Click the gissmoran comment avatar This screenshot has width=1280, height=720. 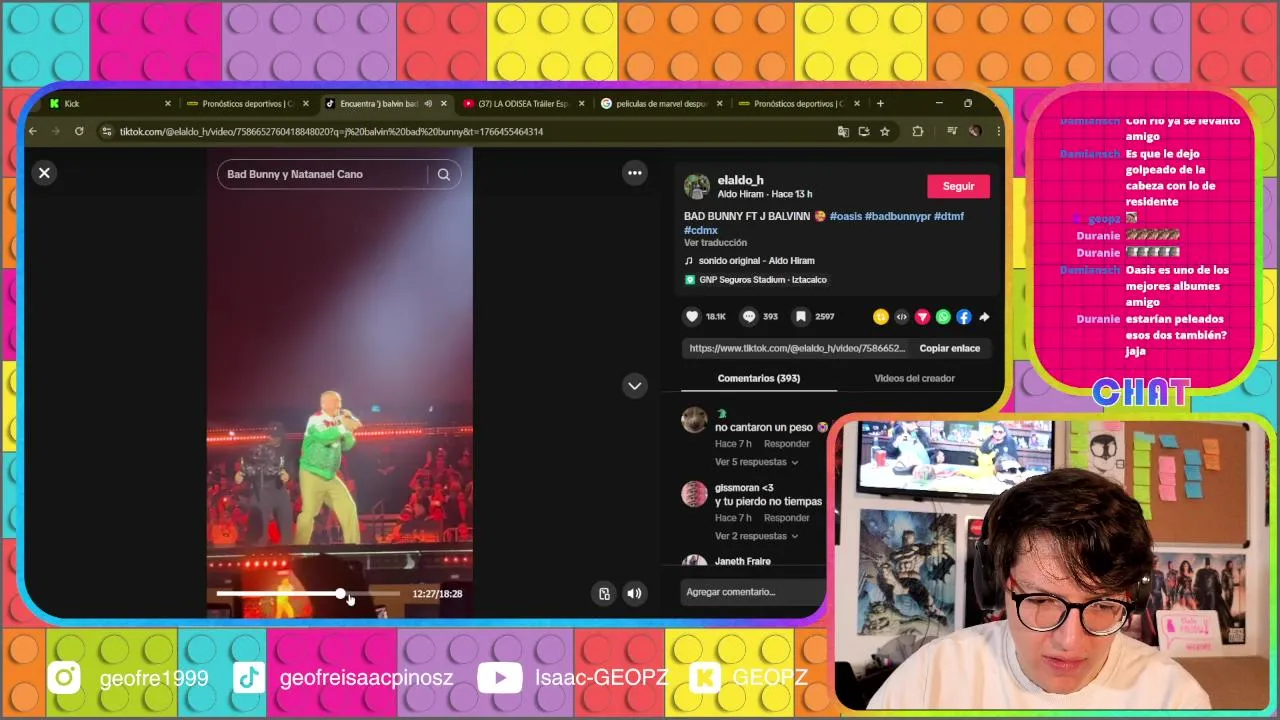[x=694, y=494]
